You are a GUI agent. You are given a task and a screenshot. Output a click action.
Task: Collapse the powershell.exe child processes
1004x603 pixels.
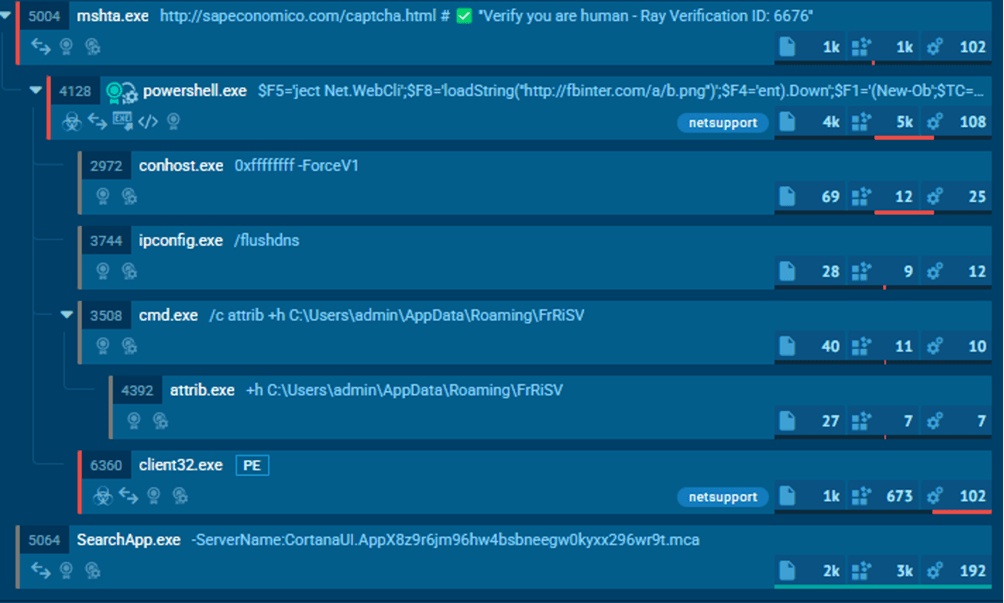point(37,91)
